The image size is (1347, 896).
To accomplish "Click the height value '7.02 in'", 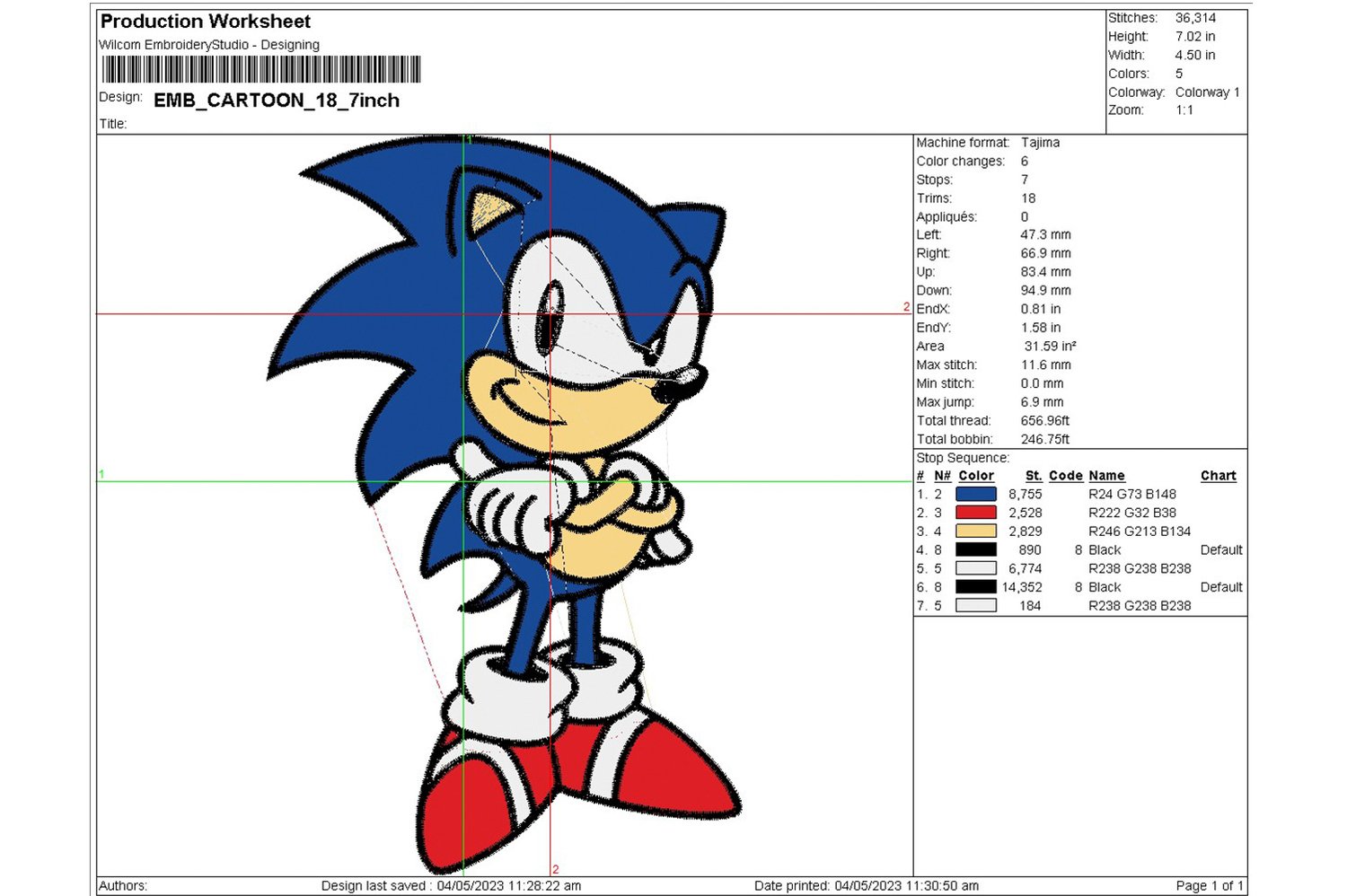I will 1195,37.
